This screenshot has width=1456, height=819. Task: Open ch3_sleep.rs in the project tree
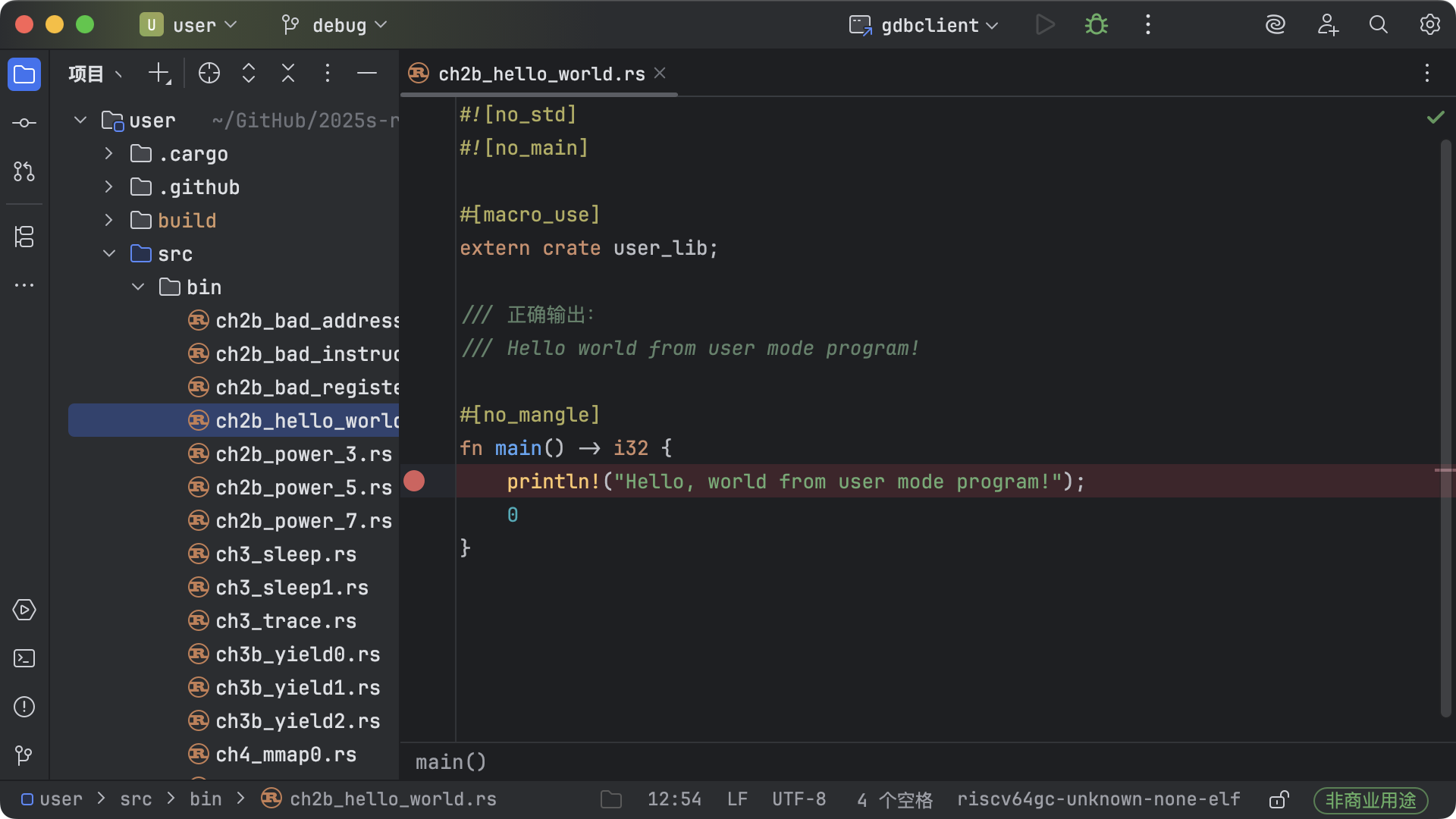(x=286, y=554)
